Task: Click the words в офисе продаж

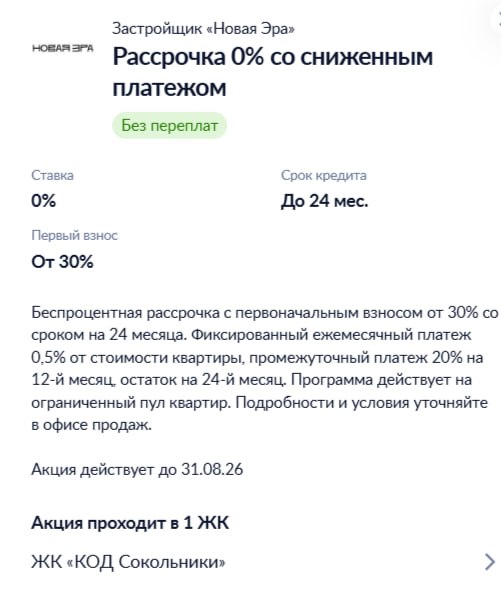Action: coord(92,425)
